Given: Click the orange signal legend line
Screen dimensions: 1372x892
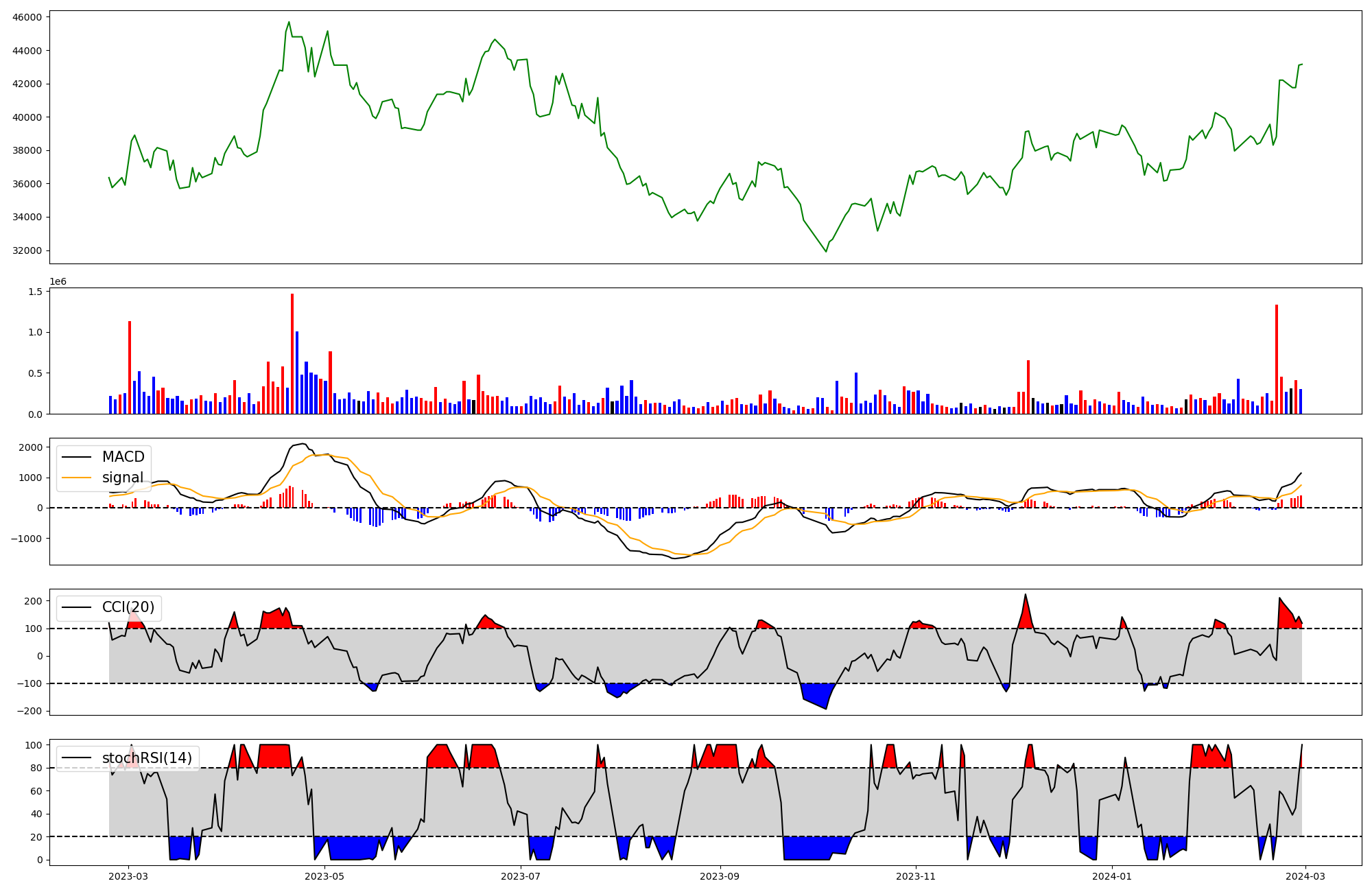Looking at the screenshot, I should [x=78, y=478].
